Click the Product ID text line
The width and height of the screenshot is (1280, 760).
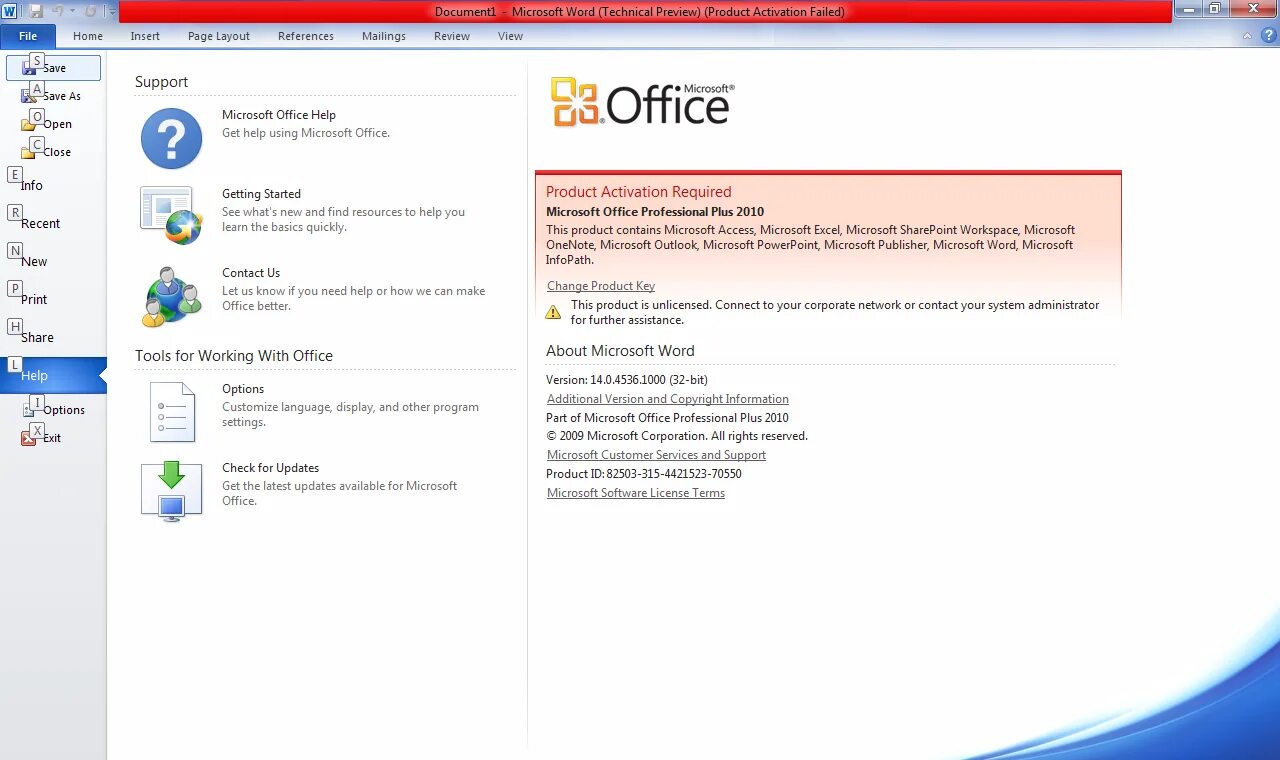point(644,474)
